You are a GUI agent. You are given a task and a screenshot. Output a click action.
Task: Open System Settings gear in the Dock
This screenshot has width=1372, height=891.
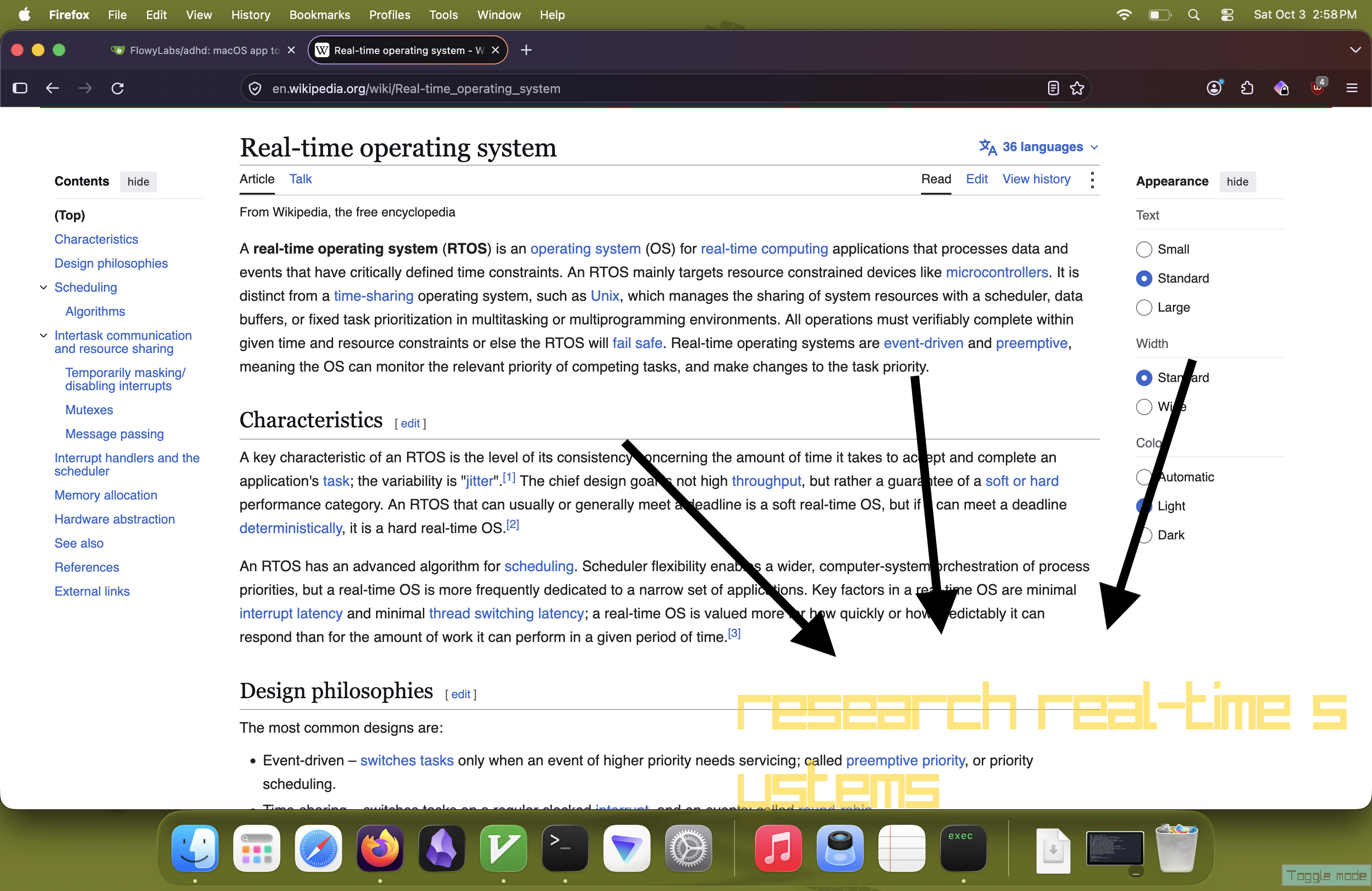[x=688, y=848]
